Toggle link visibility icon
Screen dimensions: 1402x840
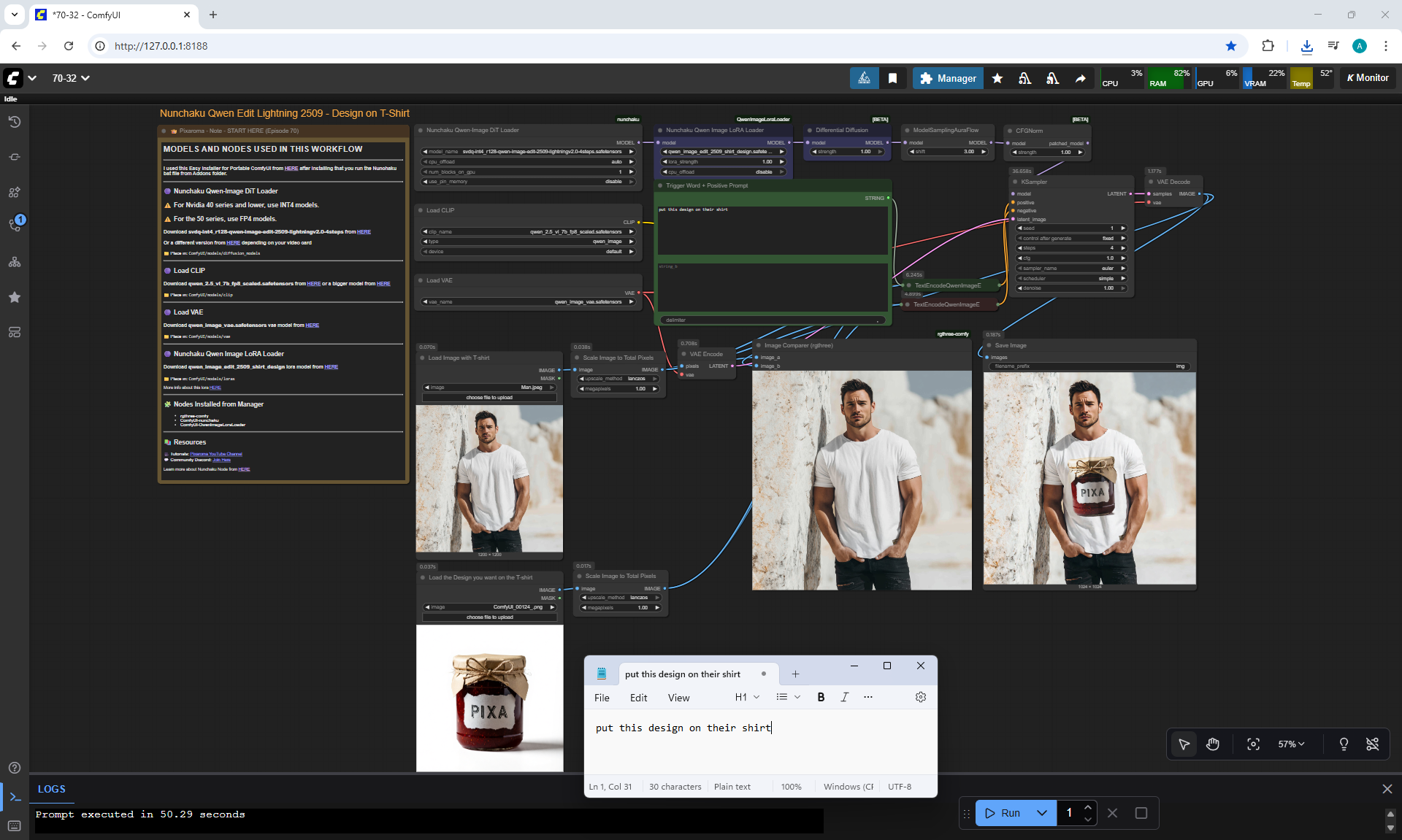(1372, 744)
